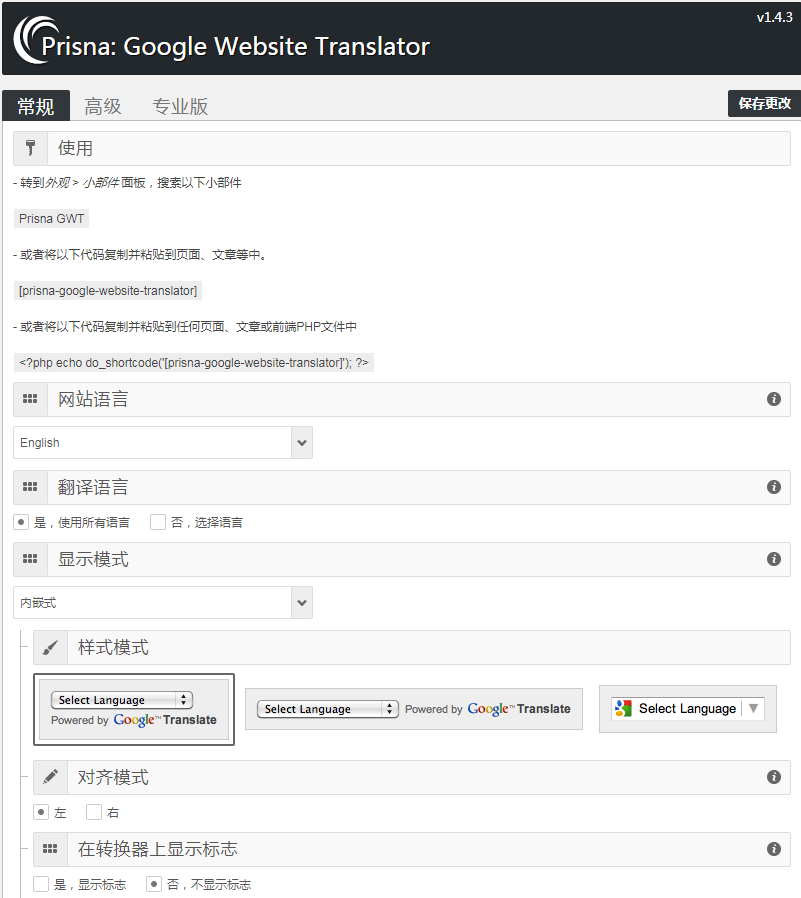Click the Prisna: Google Website Translator title
Viewport: 801px width, 898px height.
pyautogui.click(x=235, y=46)
